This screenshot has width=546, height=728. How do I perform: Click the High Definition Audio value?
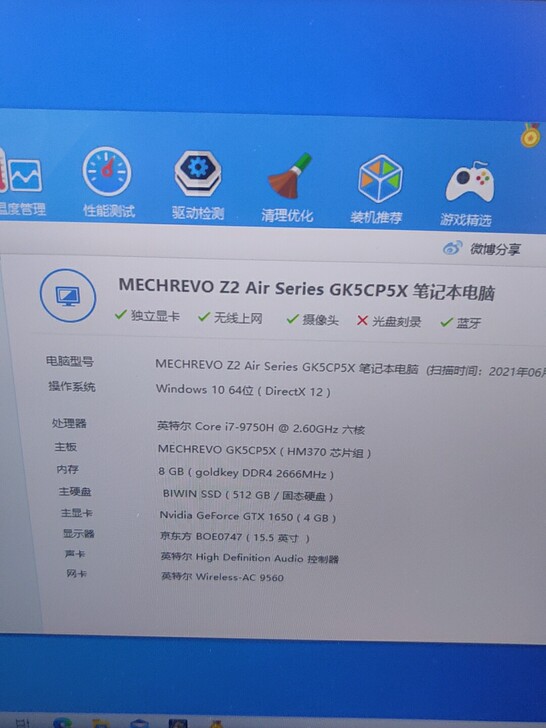click(x=250, y=558)
